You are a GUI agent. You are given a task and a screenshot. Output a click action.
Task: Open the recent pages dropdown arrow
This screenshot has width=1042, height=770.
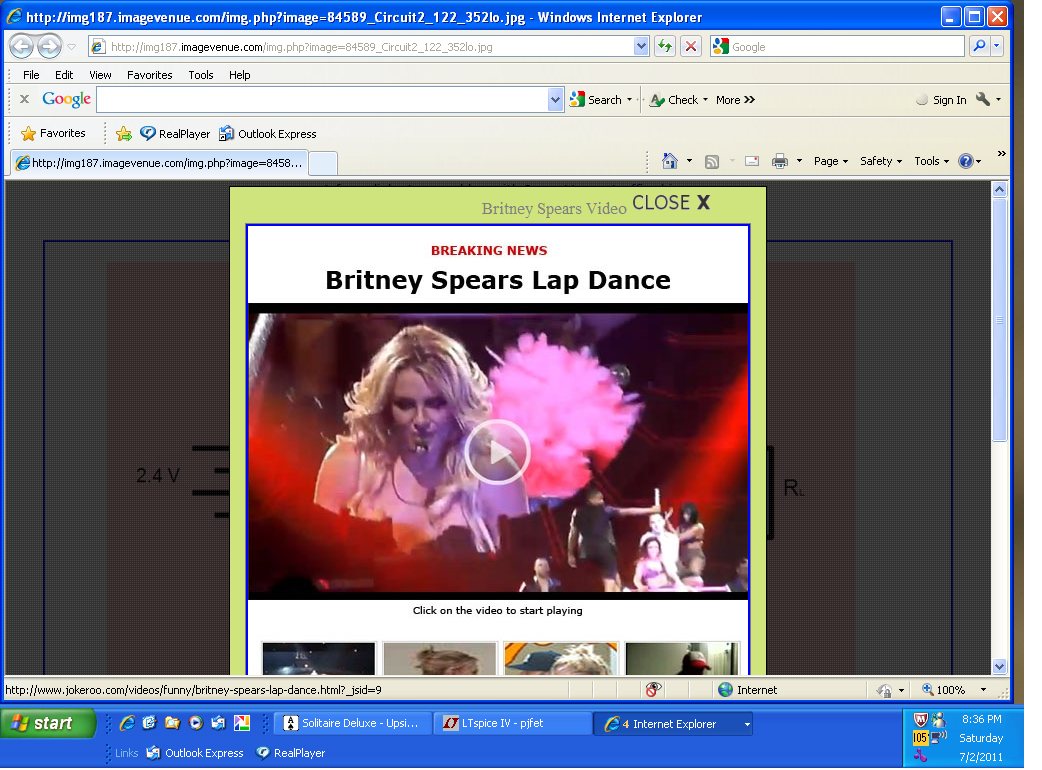tap(72, 47)
